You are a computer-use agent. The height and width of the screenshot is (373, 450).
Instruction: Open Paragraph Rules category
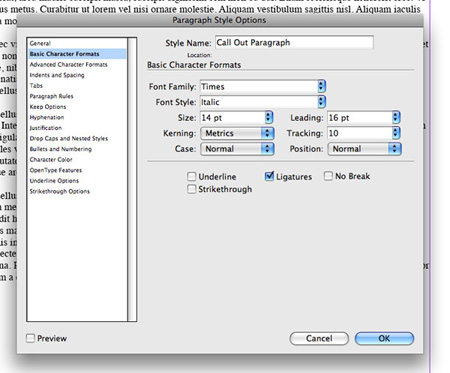51,96
